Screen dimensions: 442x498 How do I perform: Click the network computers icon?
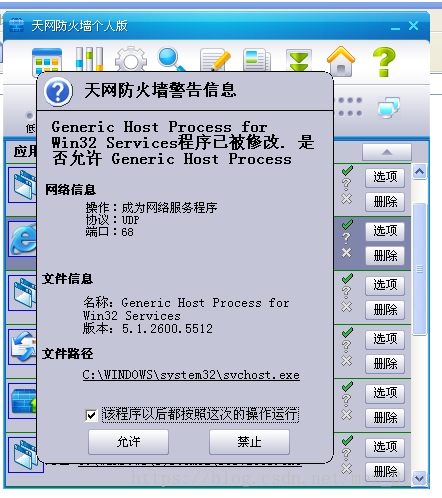pos(389,107)
